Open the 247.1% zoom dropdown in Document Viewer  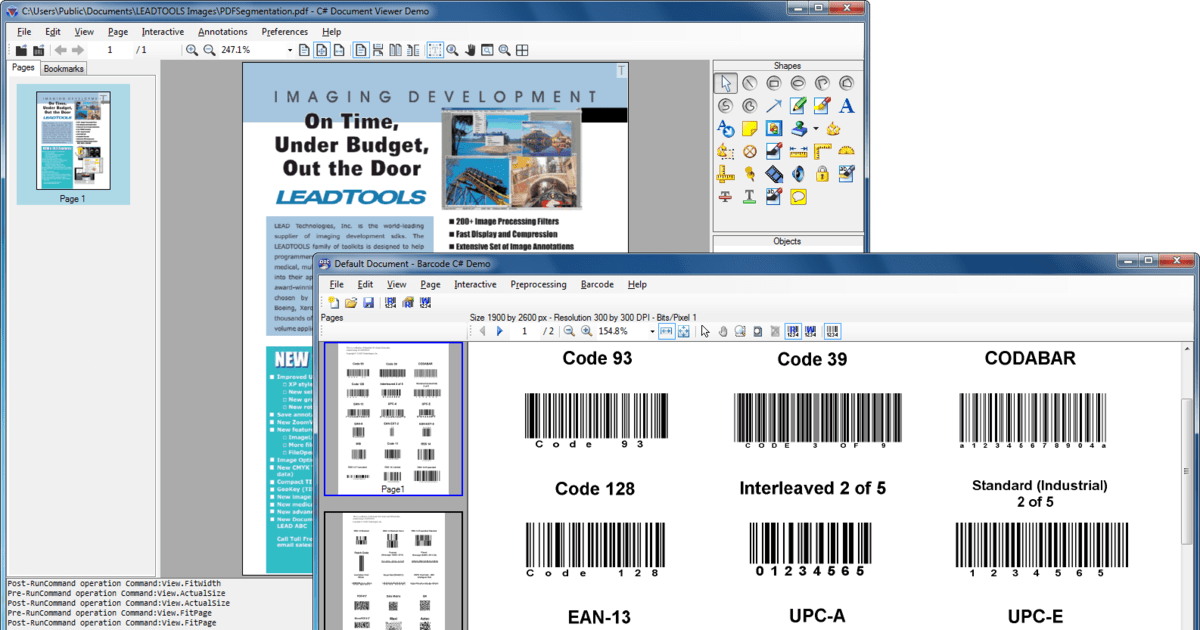(290, 49)
